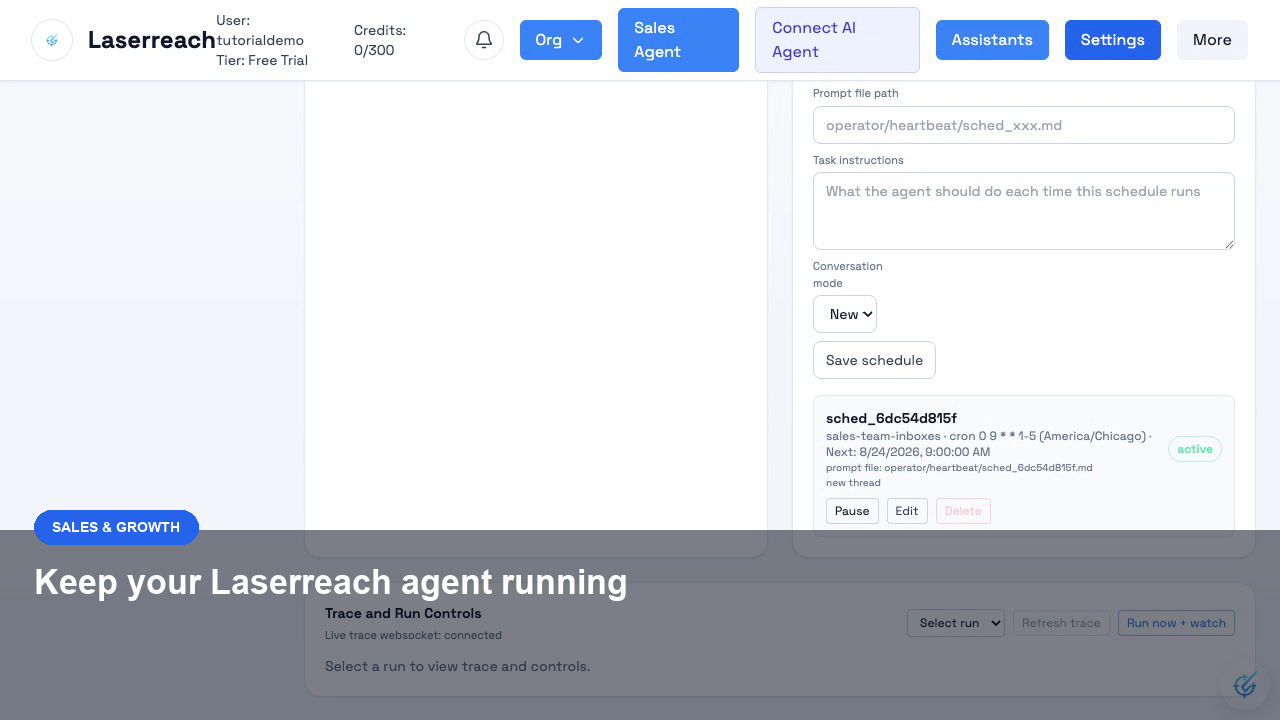The width and height of the screenshot is (1280, 720).
Task: Open the Conversation mode dropdown
Action: tap(845, 314)
